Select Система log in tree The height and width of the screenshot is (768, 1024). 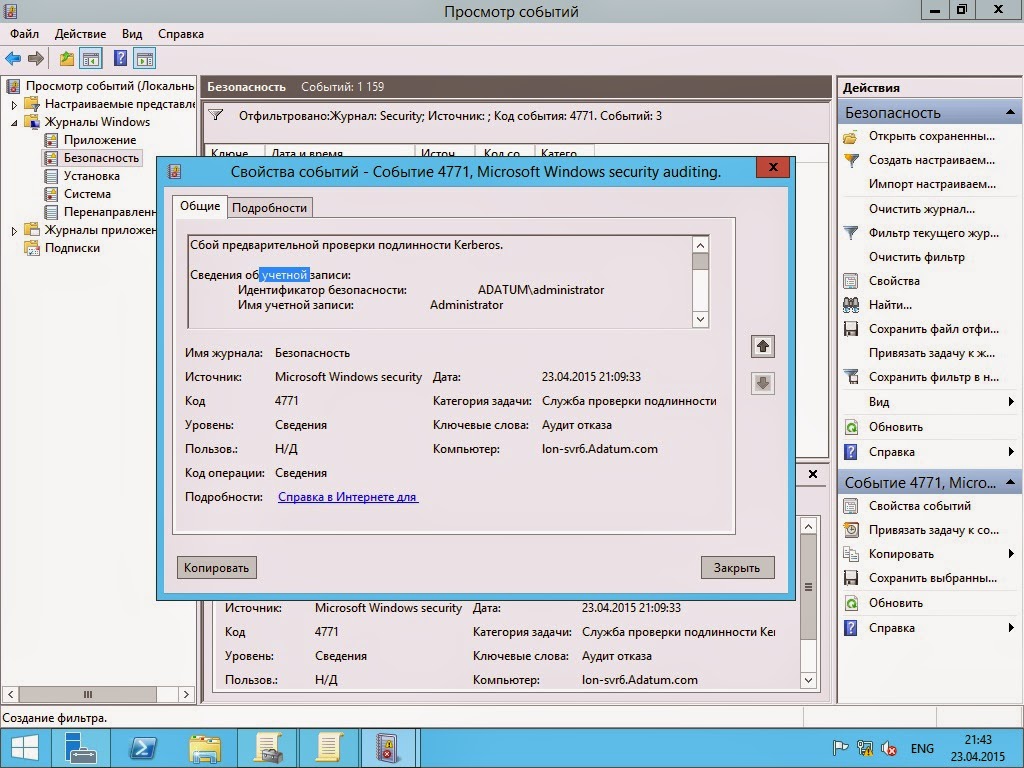[87, 194]
